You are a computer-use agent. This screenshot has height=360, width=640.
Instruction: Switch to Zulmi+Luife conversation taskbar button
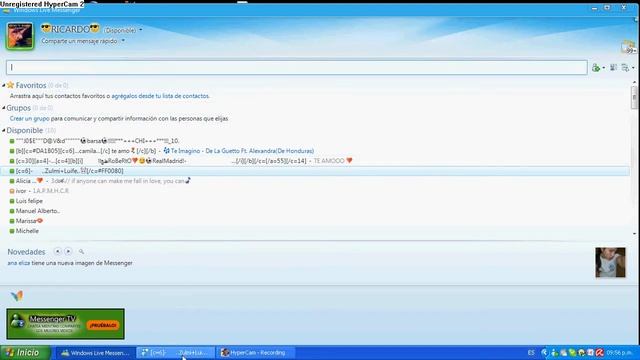coord(175,353)
